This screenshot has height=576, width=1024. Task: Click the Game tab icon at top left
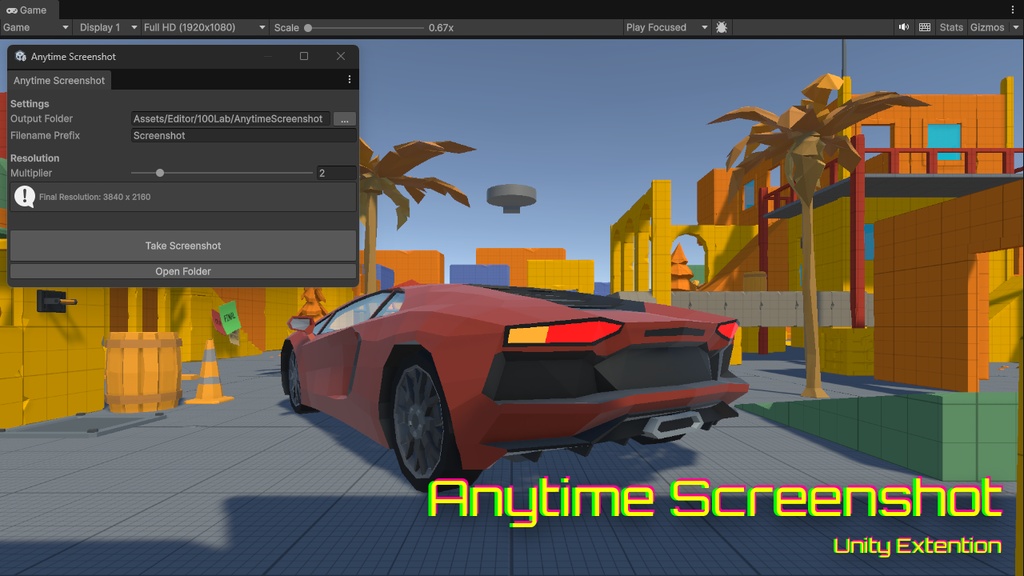point(11,10)
